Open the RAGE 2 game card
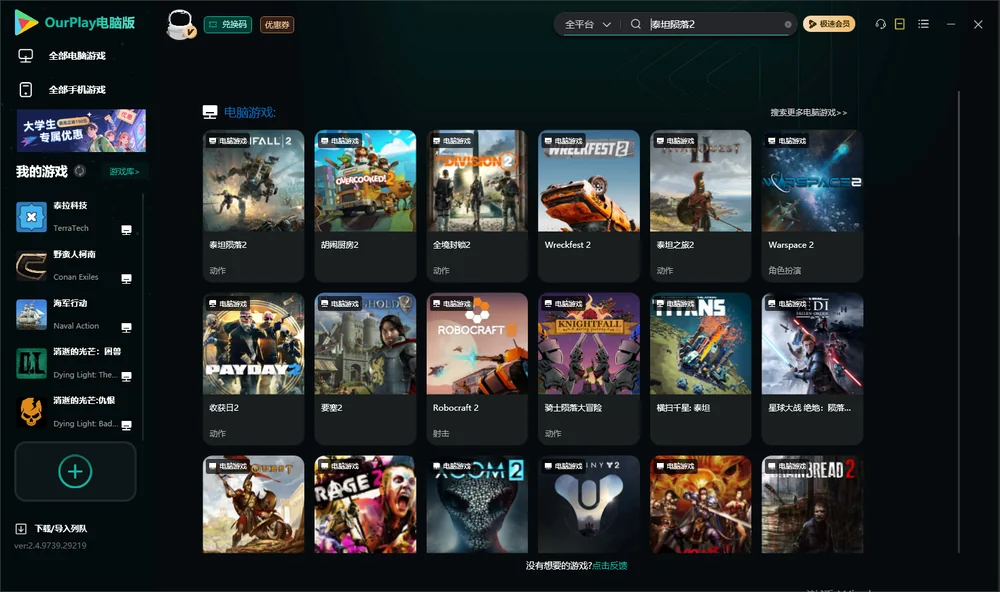 (365, 504)
